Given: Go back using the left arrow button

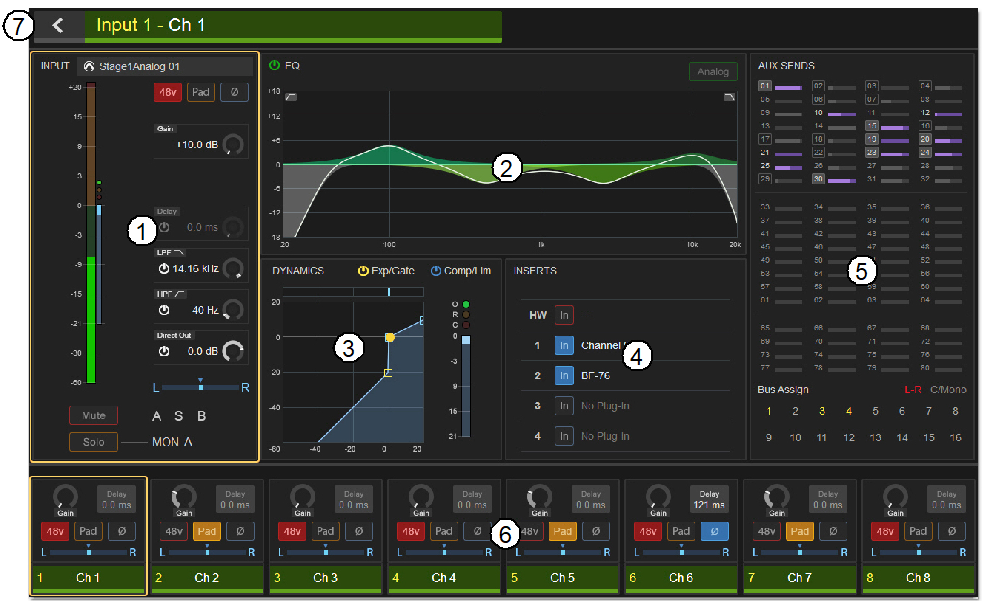Looking at the screenshot, I should click(58, 25).
